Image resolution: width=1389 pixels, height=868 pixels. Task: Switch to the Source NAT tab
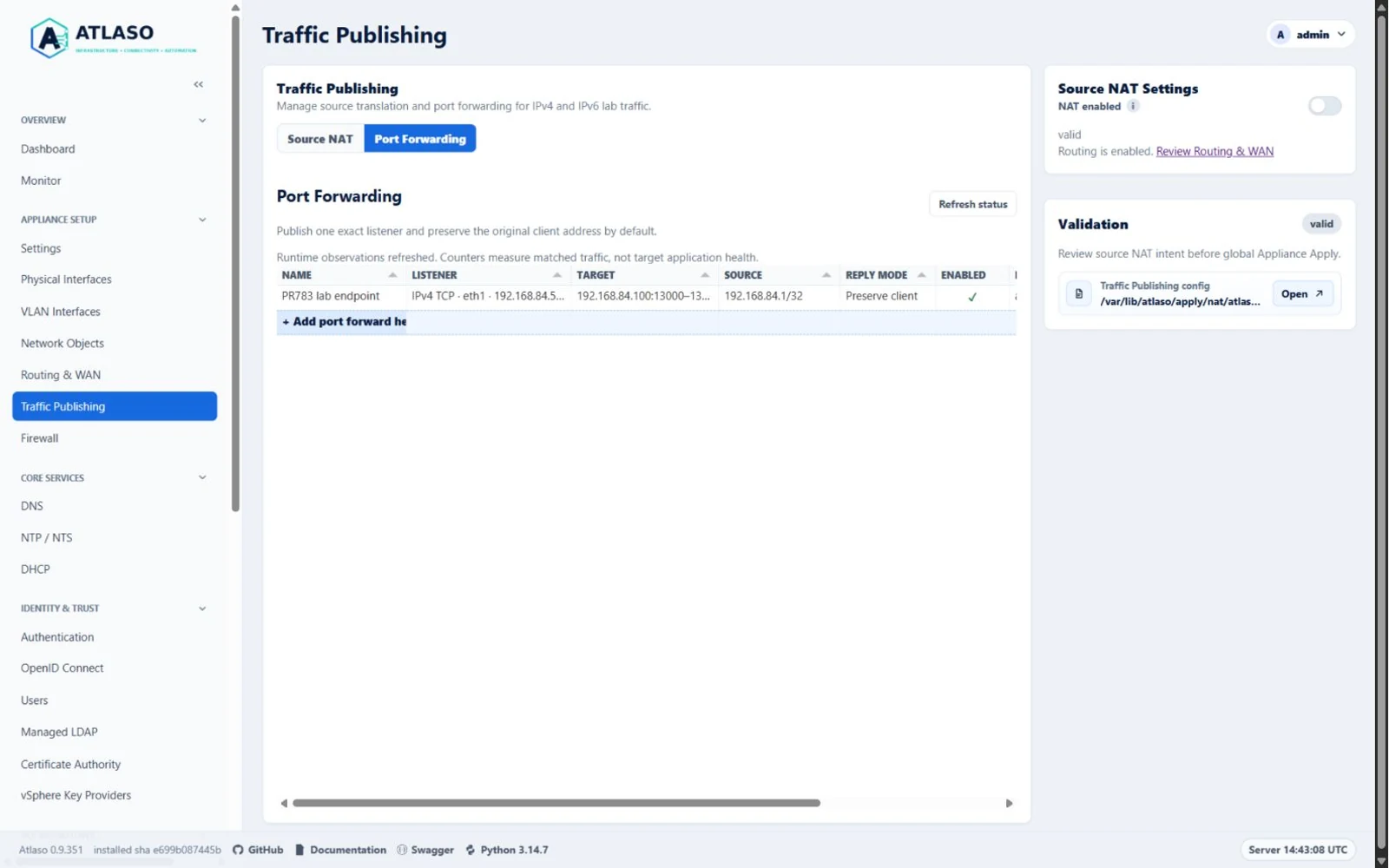(x=320, y=139)
